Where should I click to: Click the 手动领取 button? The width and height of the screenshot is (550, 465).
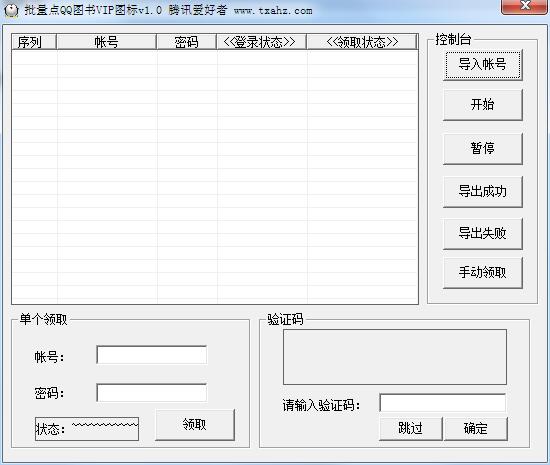483,273
